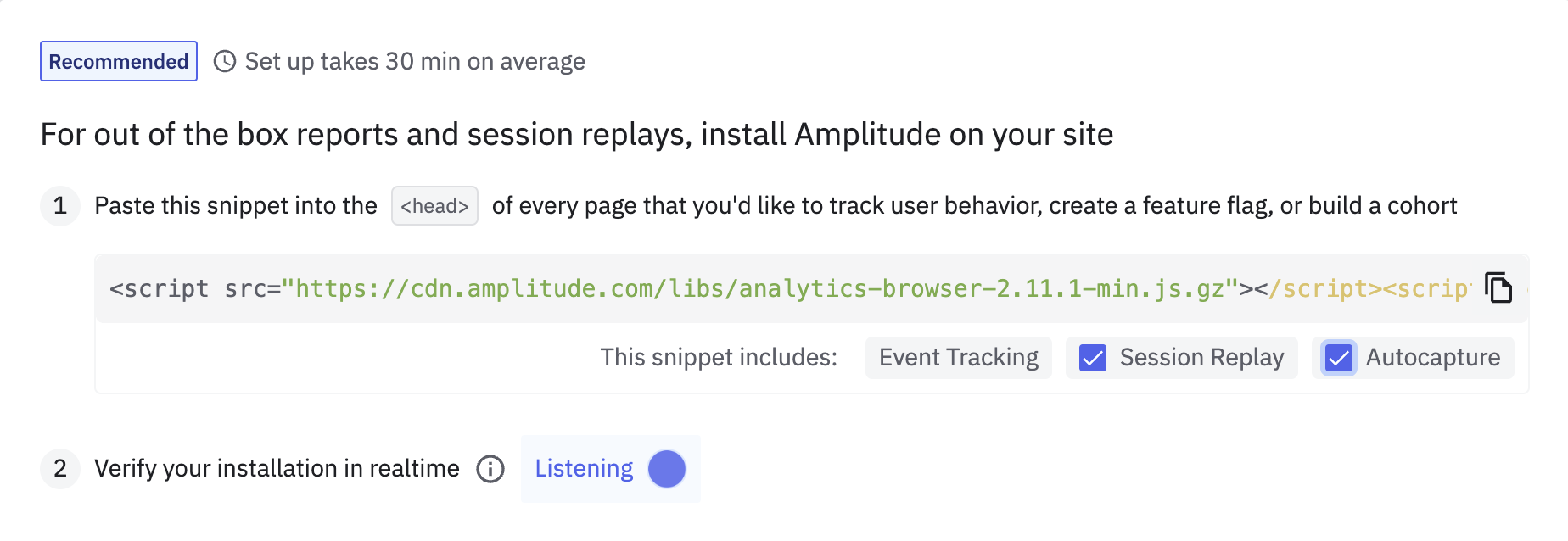The width and height of the screenshot is (1568, 541).
Task: Click the info icon beside Verify installation
Action: click(490, 469)
